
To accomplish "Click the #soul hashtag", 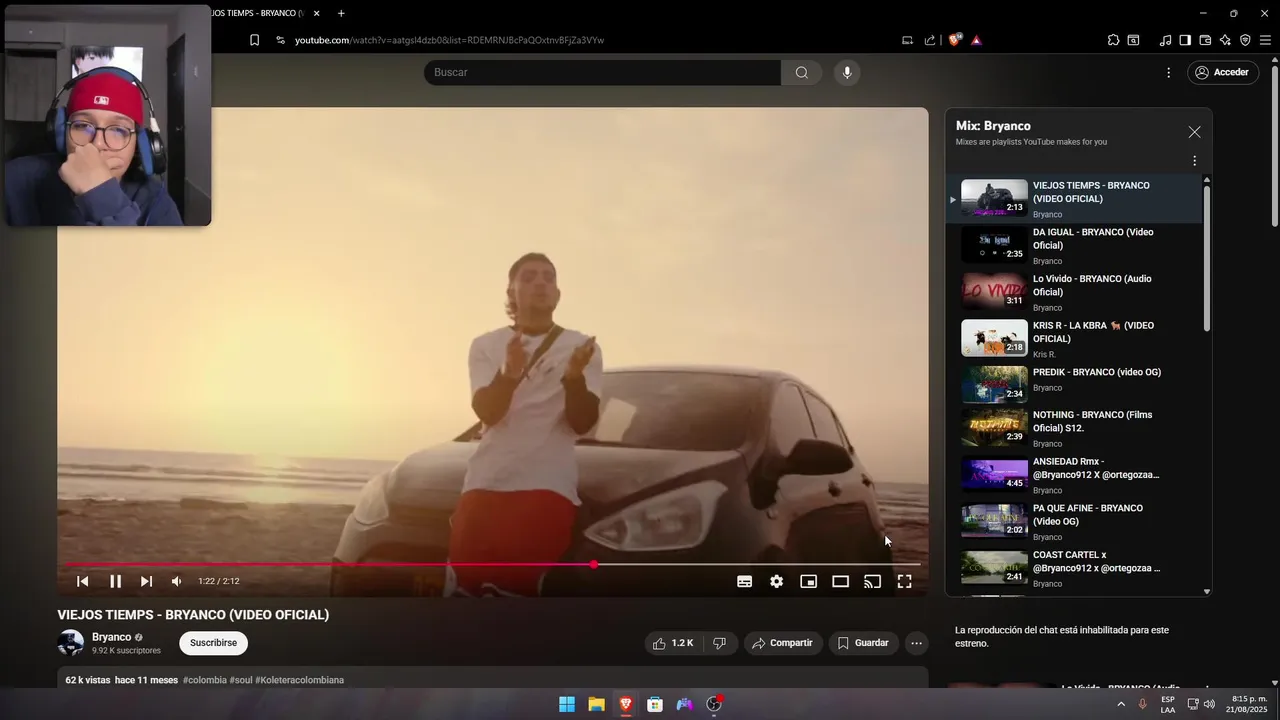I will [x=241, y=680].
